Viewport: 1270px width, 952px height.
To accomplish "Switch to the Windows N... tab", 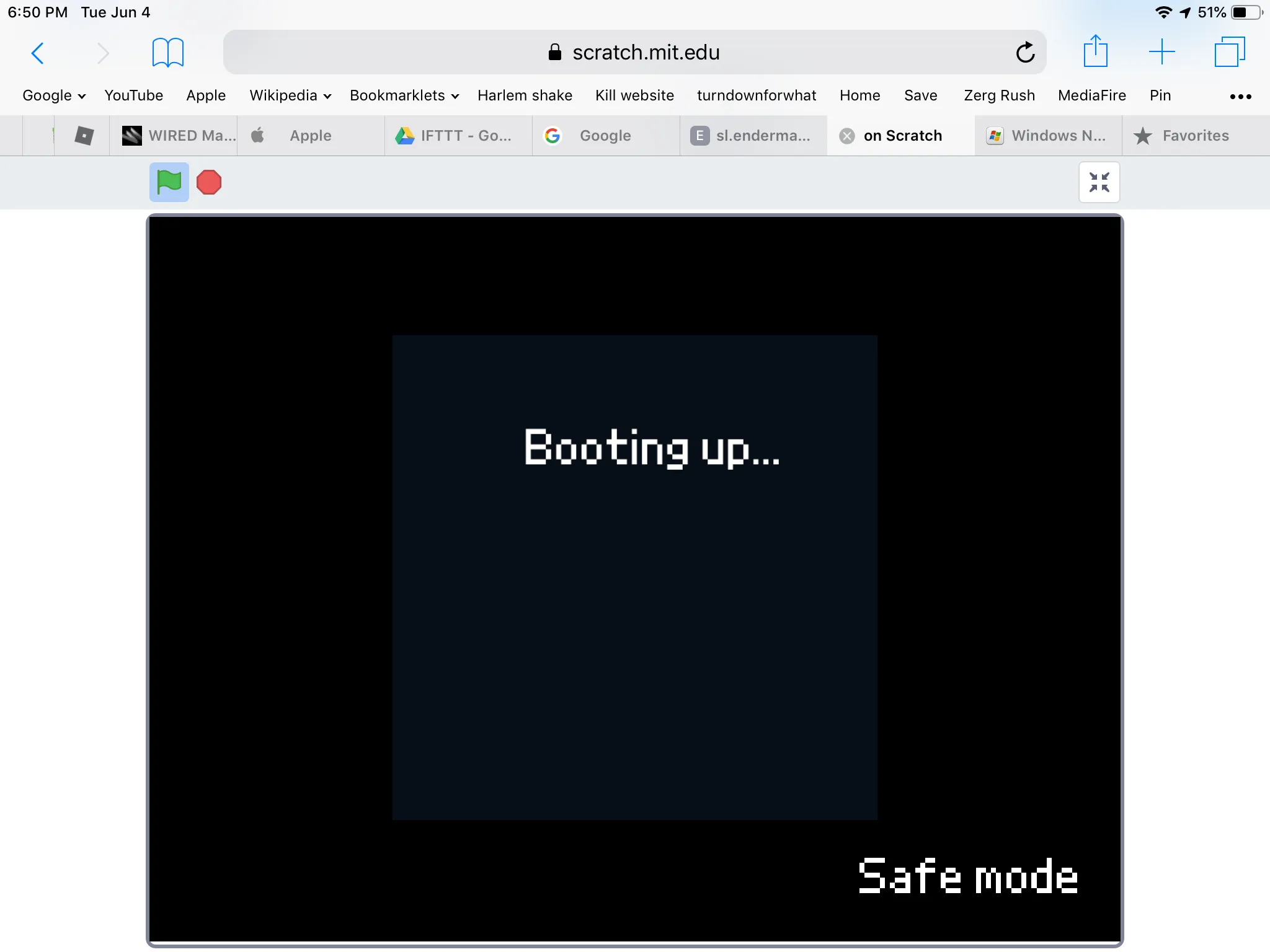I will 1047,135.
